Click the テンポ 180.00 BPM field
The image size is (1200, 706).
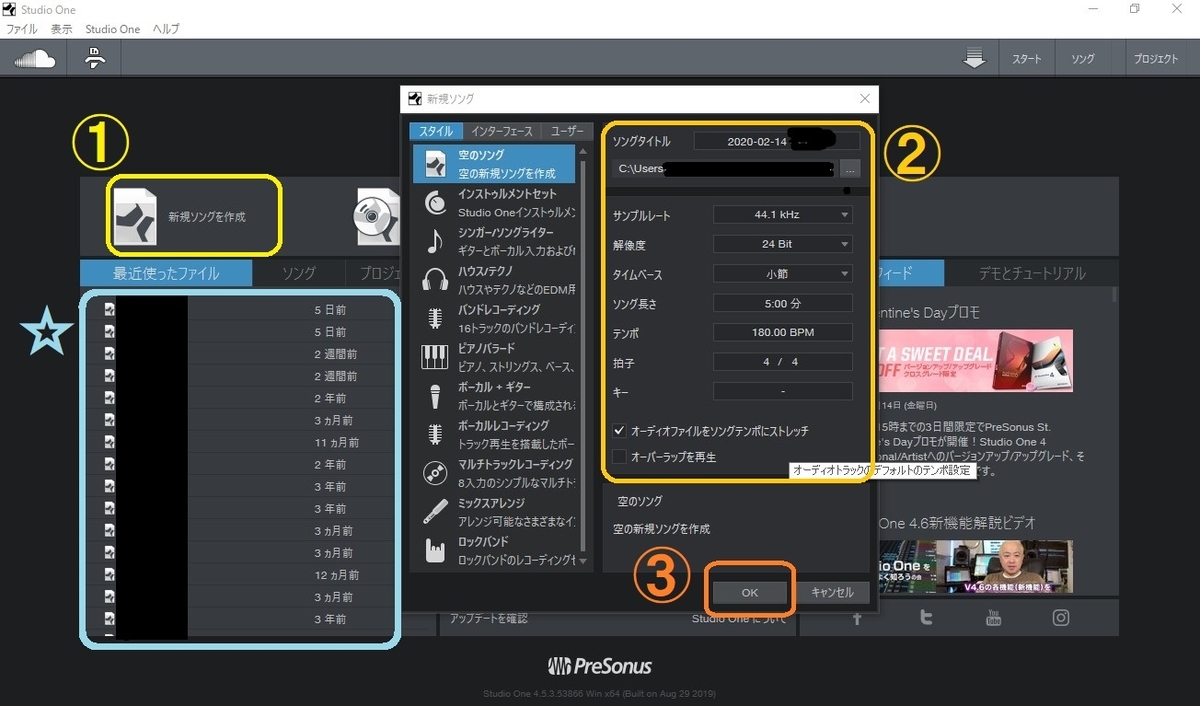point(783,333)
